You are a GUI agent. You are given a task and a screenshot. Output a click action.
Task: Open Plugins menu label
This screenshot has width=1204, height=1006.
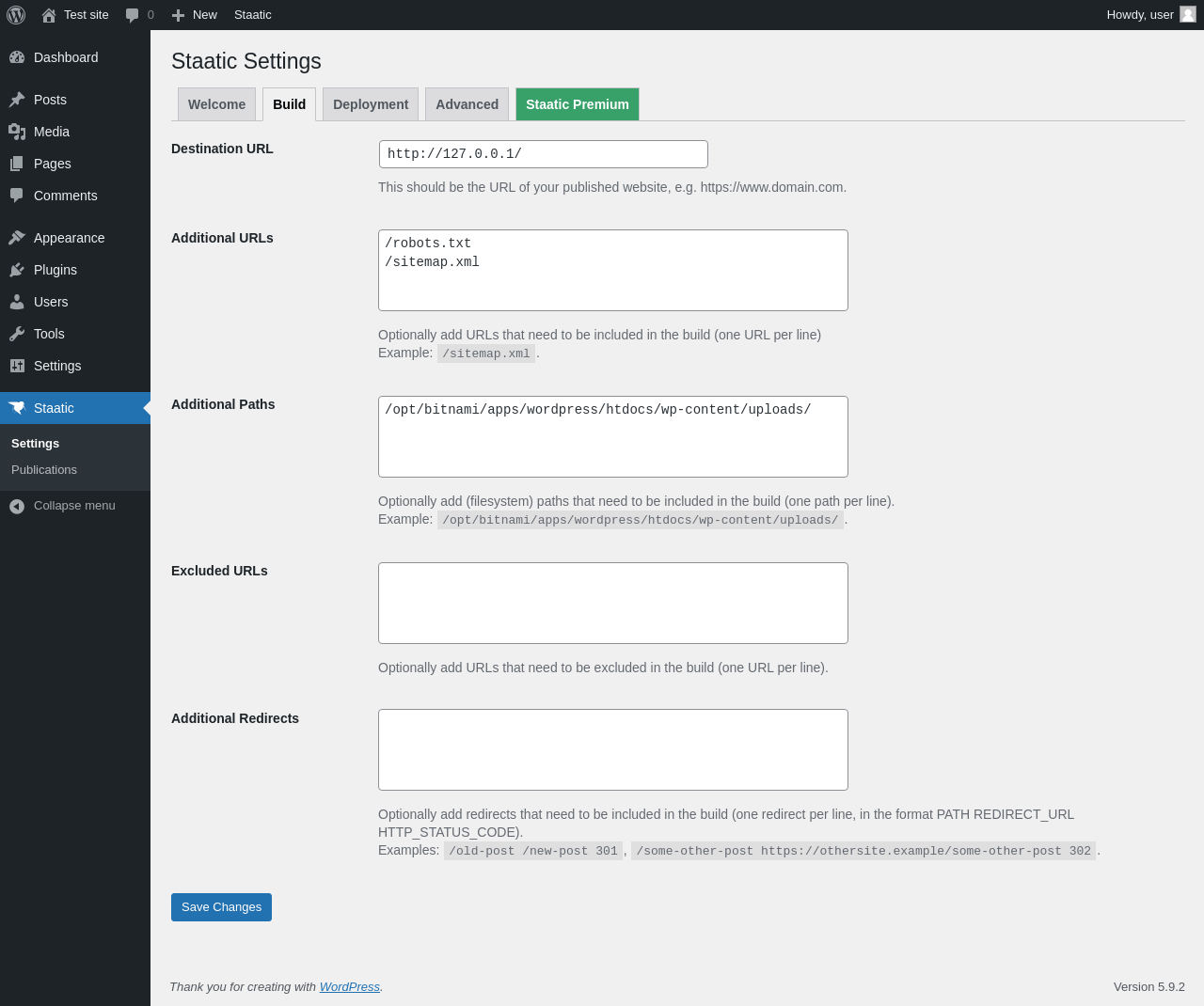(x=55, y=270)
